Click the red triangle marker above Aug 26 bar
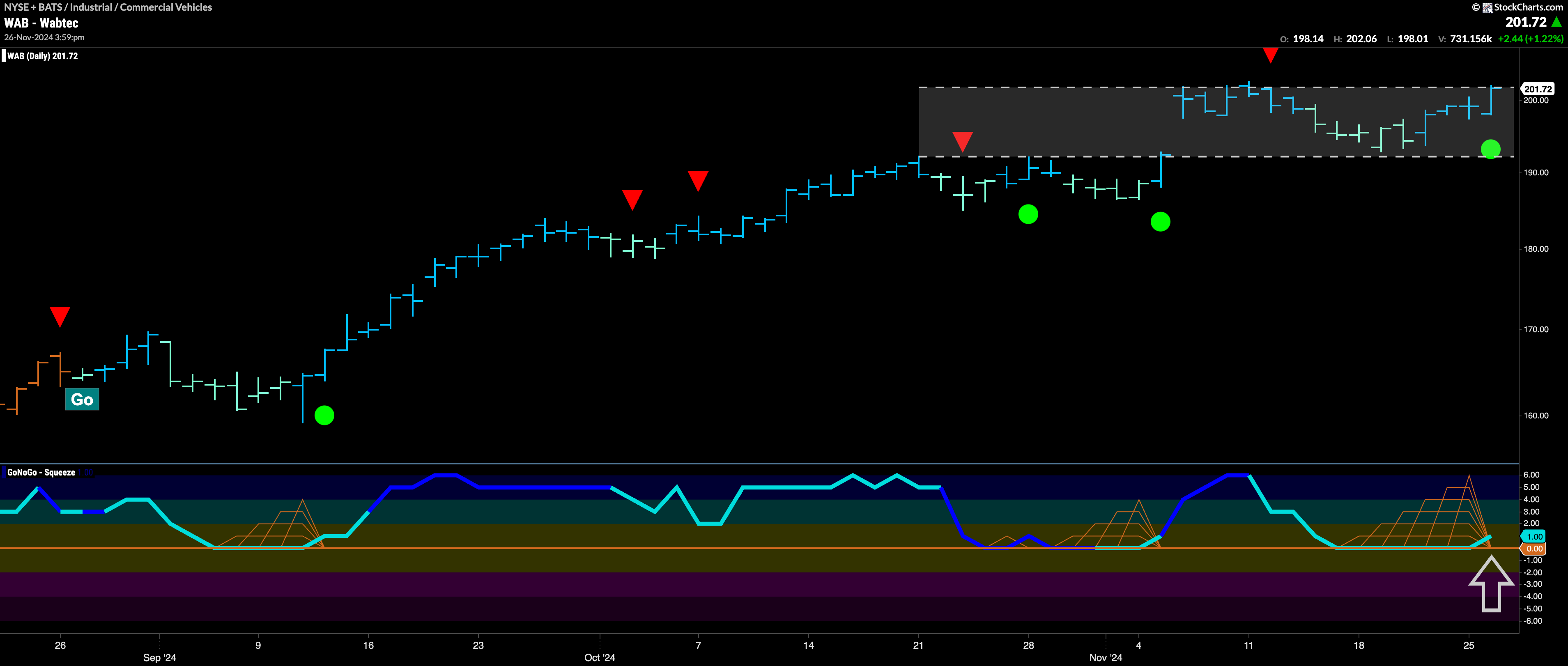Viewport: 1568px width, 666px height. [x=60, y=317]
